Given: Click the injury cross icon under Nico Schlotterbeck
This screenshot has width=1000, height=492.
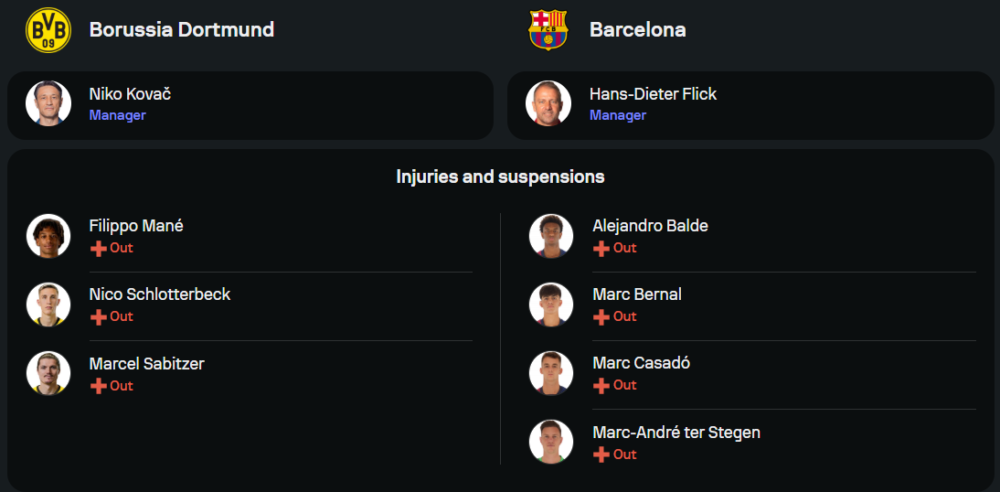Looking at the screenshot, I should point(98,317).
